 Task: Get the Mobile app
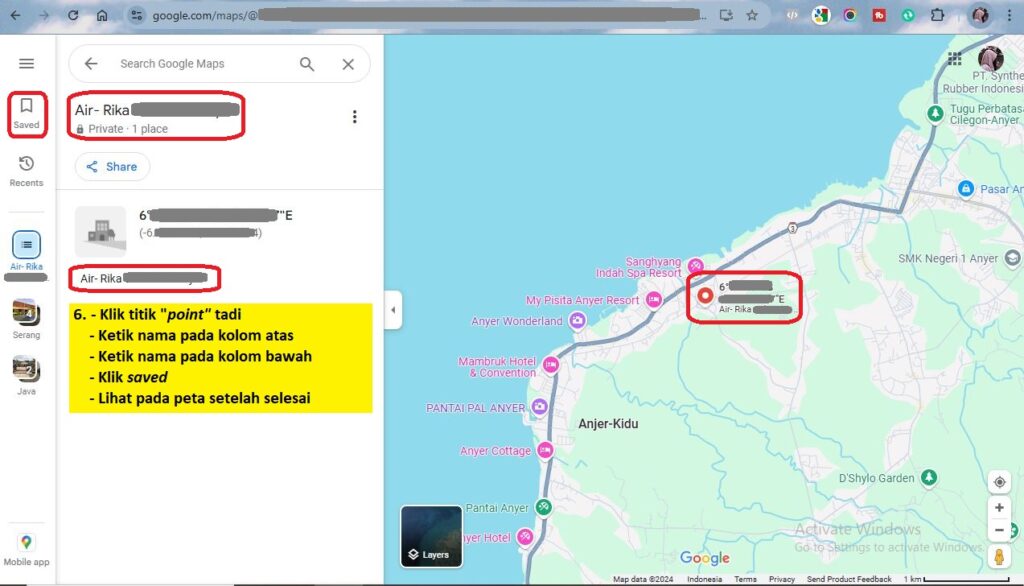pos(26,549)
